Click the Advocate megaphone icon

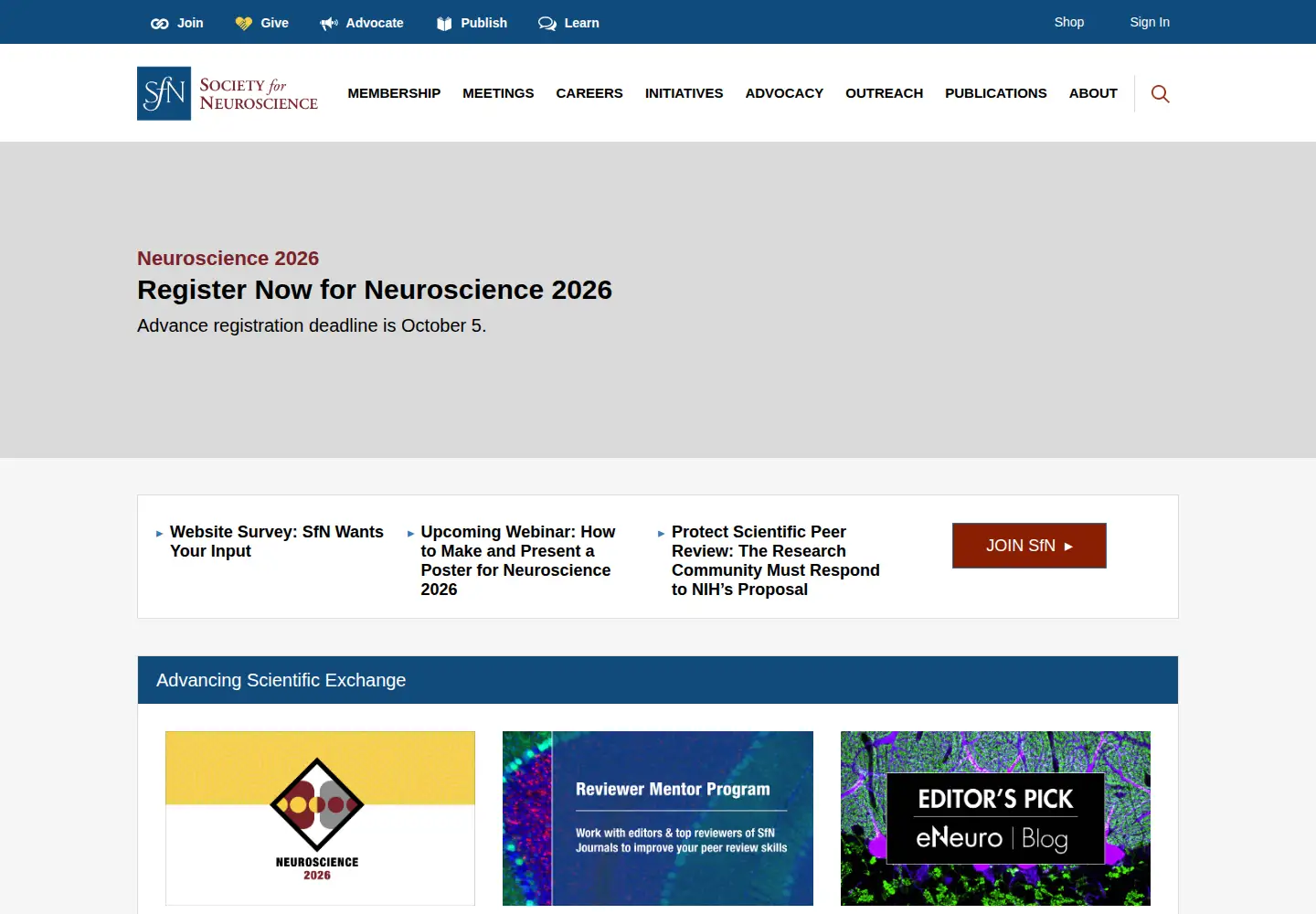(329, 24)
